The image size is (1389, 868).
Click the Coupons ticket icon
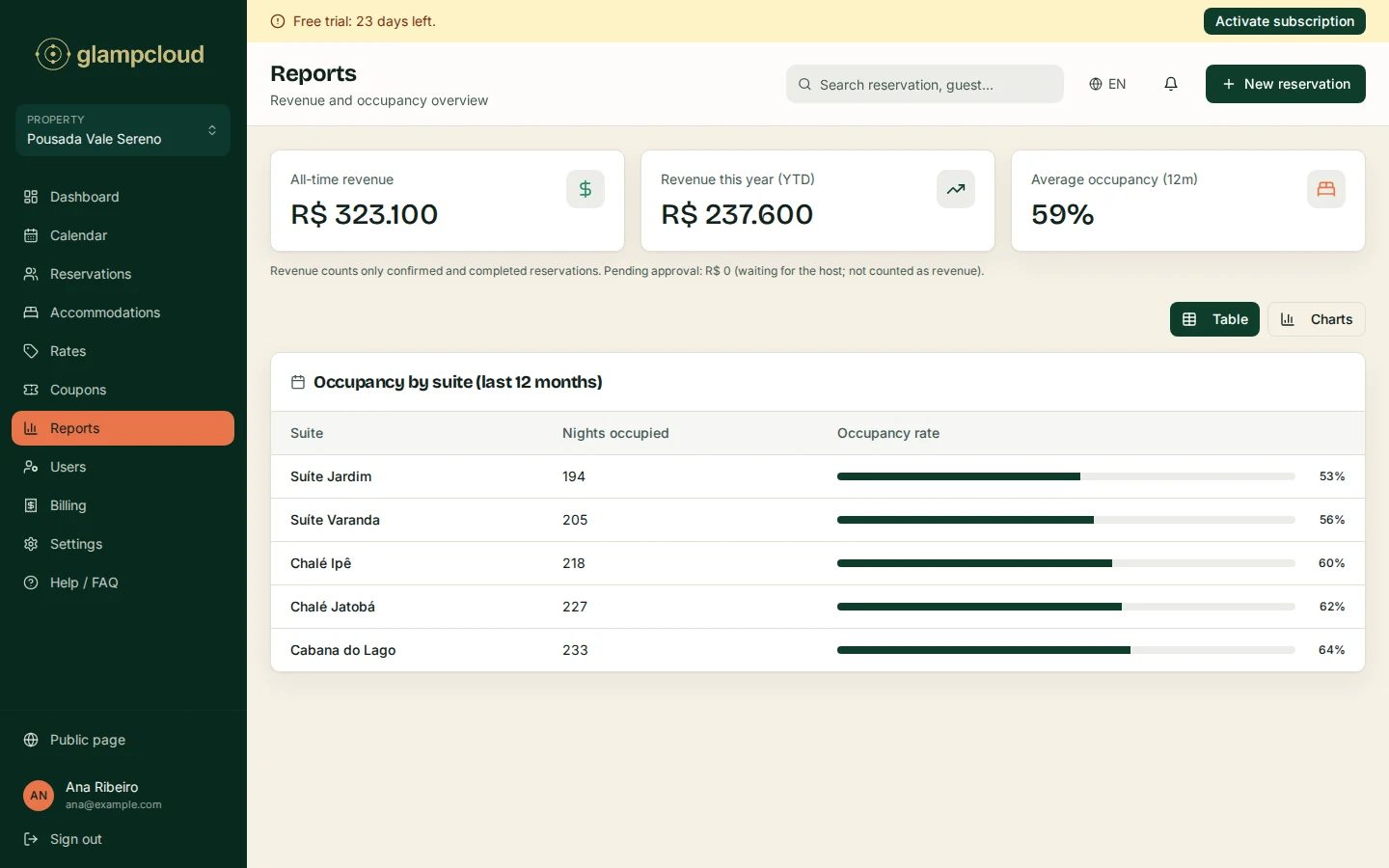pos(31,390)
